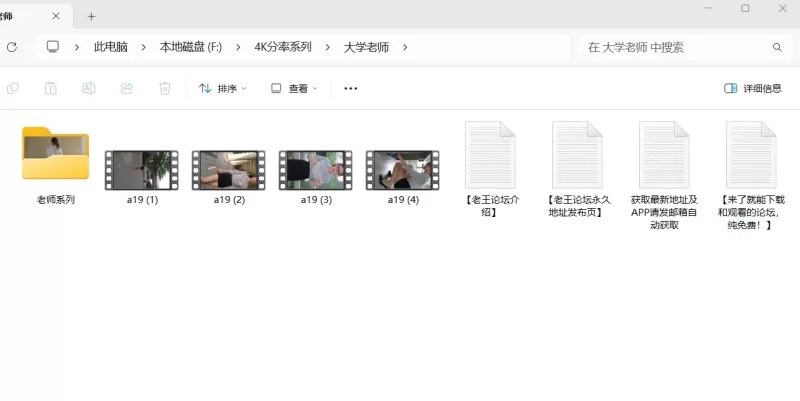Click the a19 (2) file name
This screenshot has width=800, height=401.
click(229, 199)
